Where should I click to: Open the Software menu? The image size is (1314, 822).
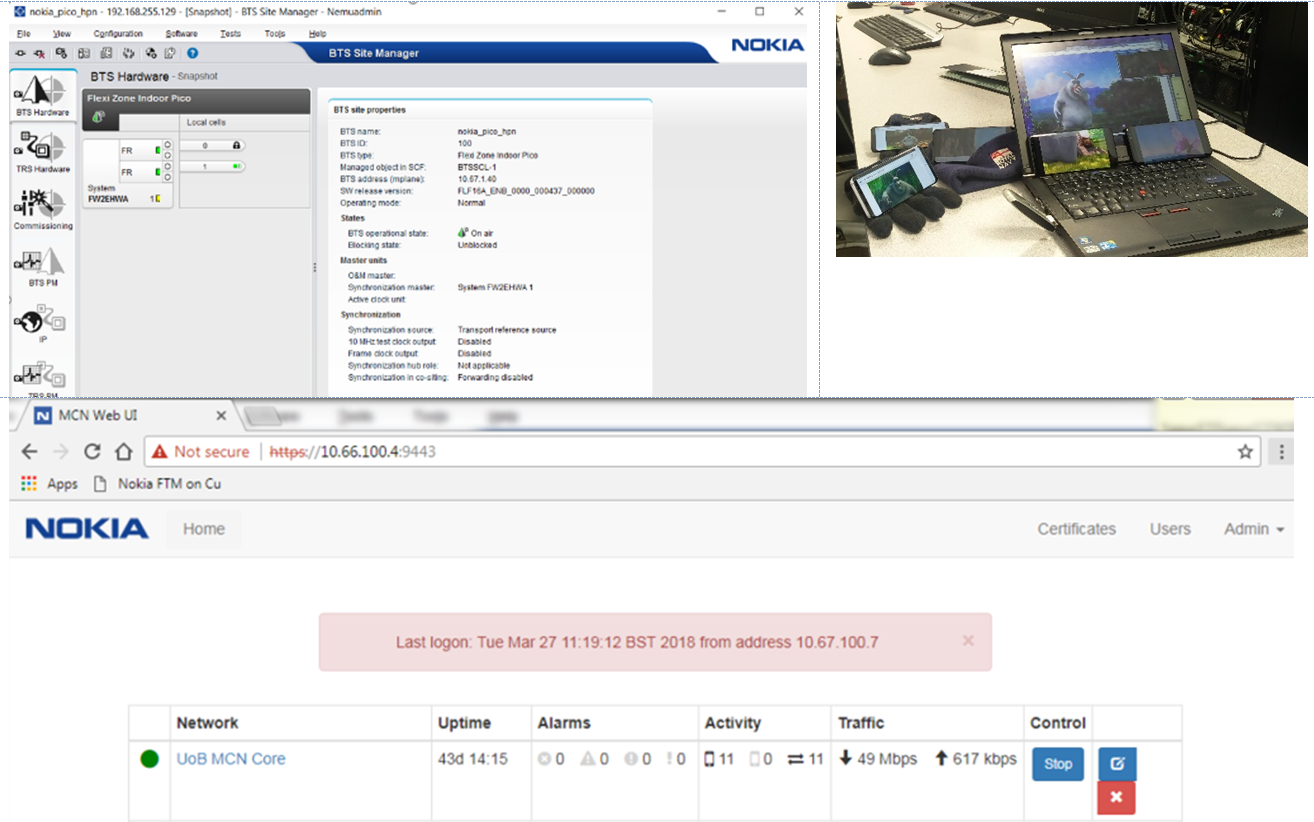tap(181, 33)
